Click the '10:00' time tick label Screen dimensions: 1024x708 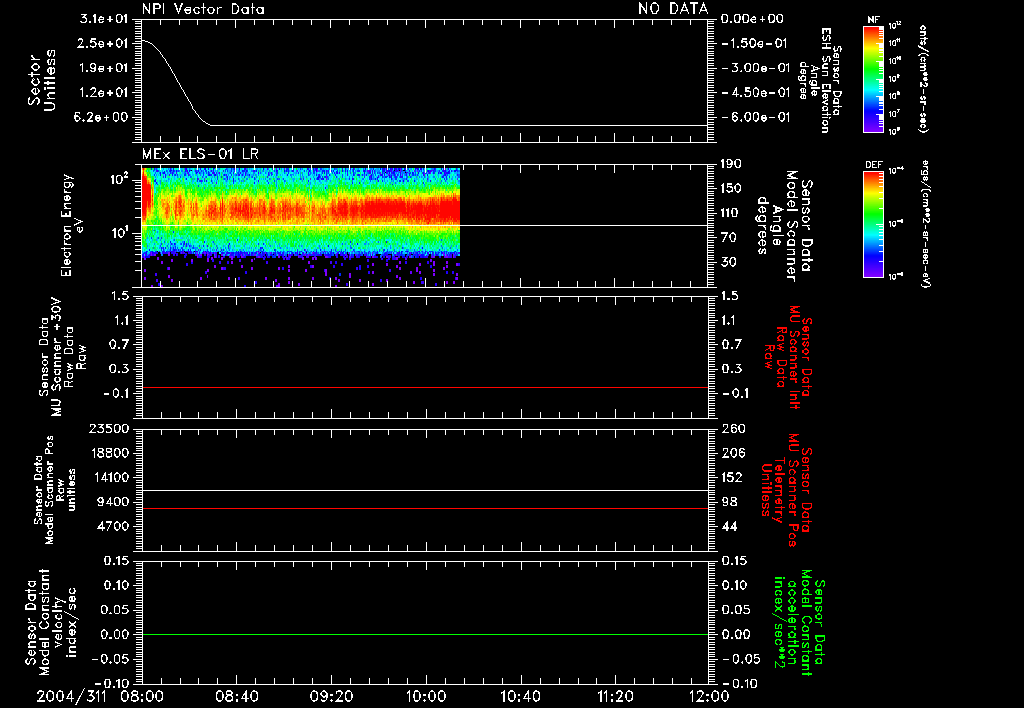coord(425,696)
